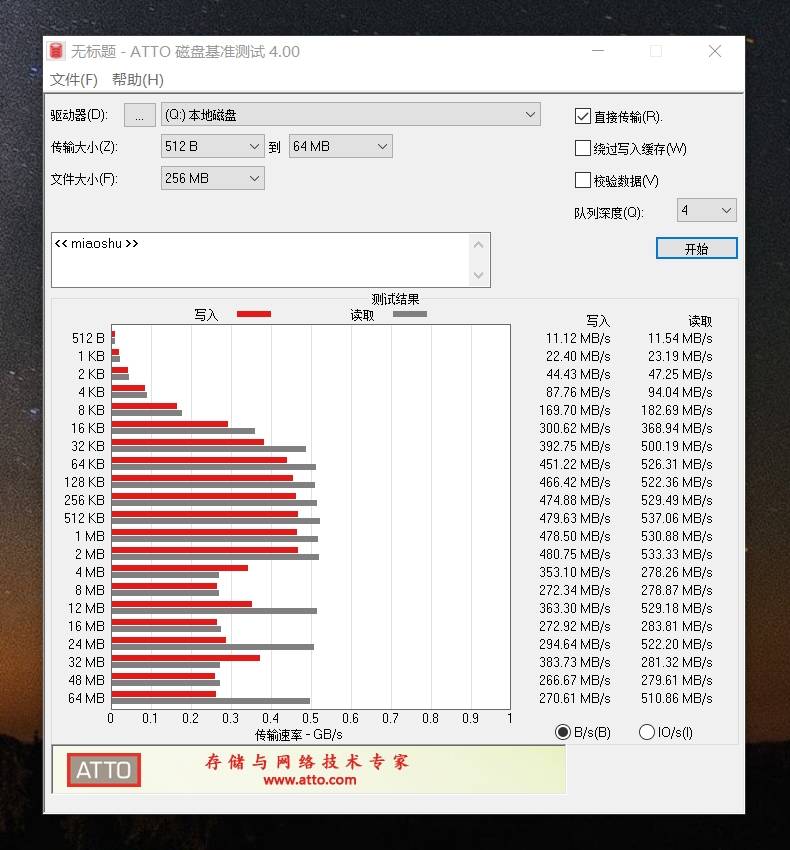This screenshot has height=850, width=790.
Task: Expand the 驱动器 drive dropdown
Action: point(351,115)
